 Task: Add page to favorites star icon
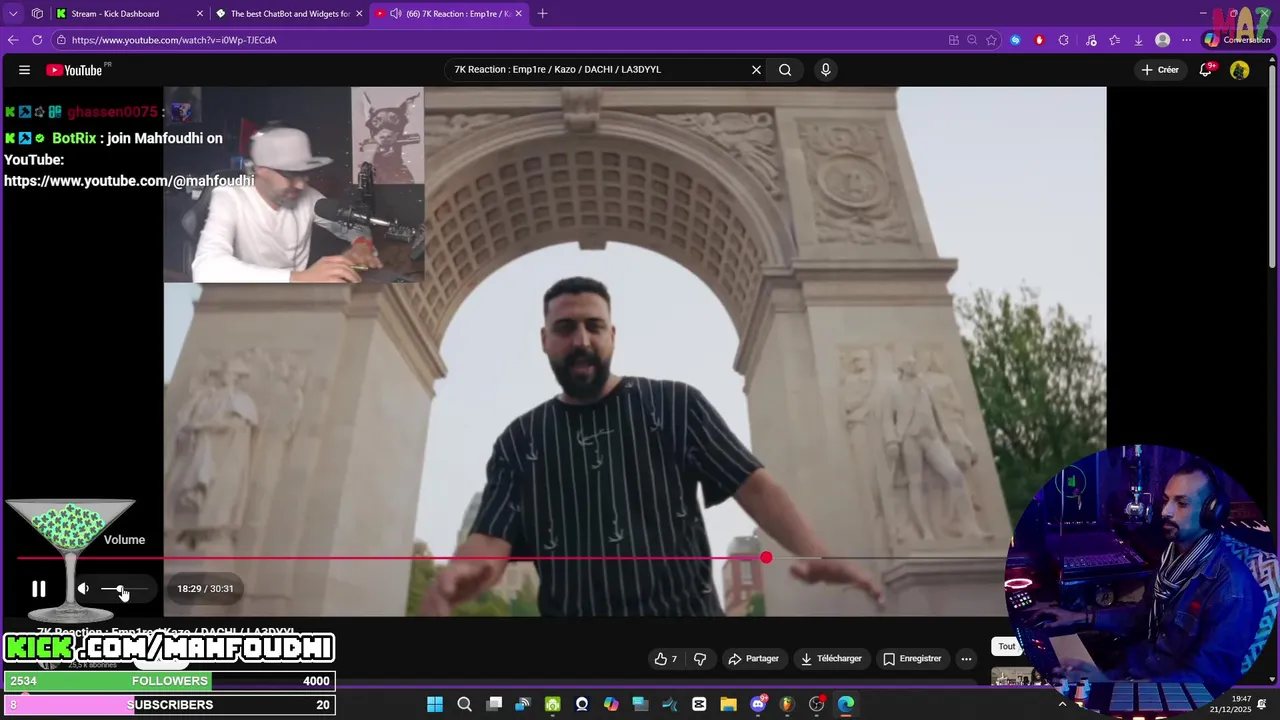(x=991, y=40)
